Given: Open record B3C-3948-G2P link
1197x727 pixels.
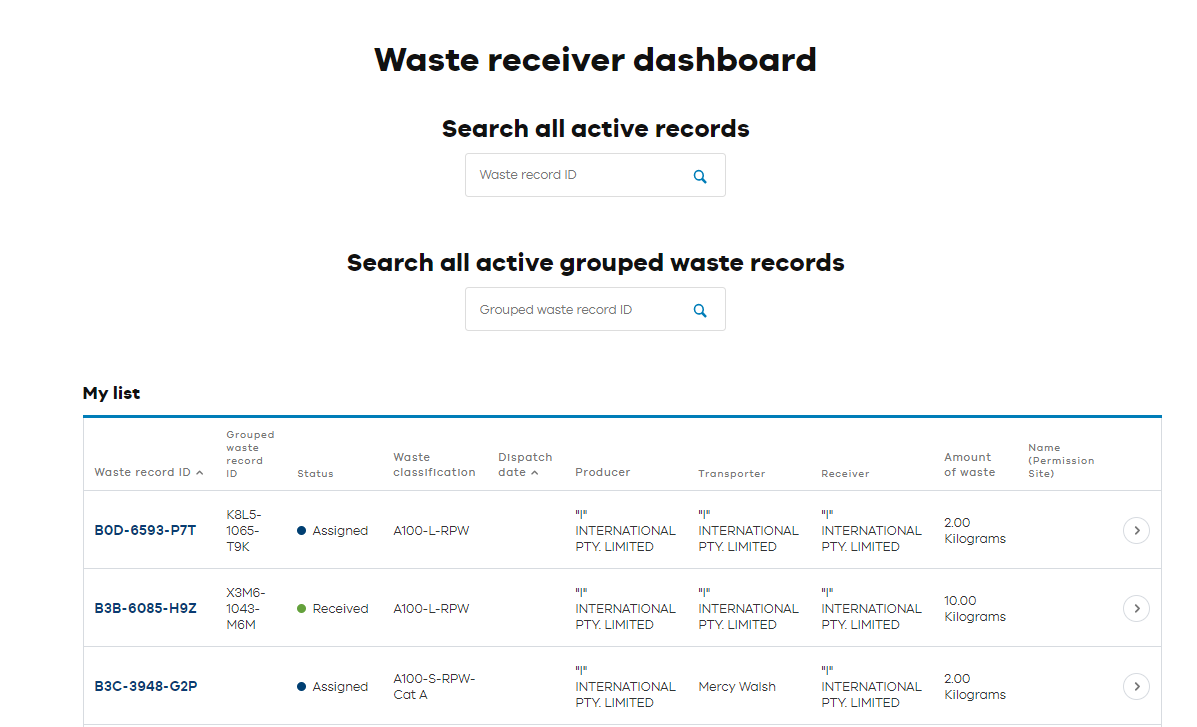Looking at the screenshot, I should tap(145, 686).
